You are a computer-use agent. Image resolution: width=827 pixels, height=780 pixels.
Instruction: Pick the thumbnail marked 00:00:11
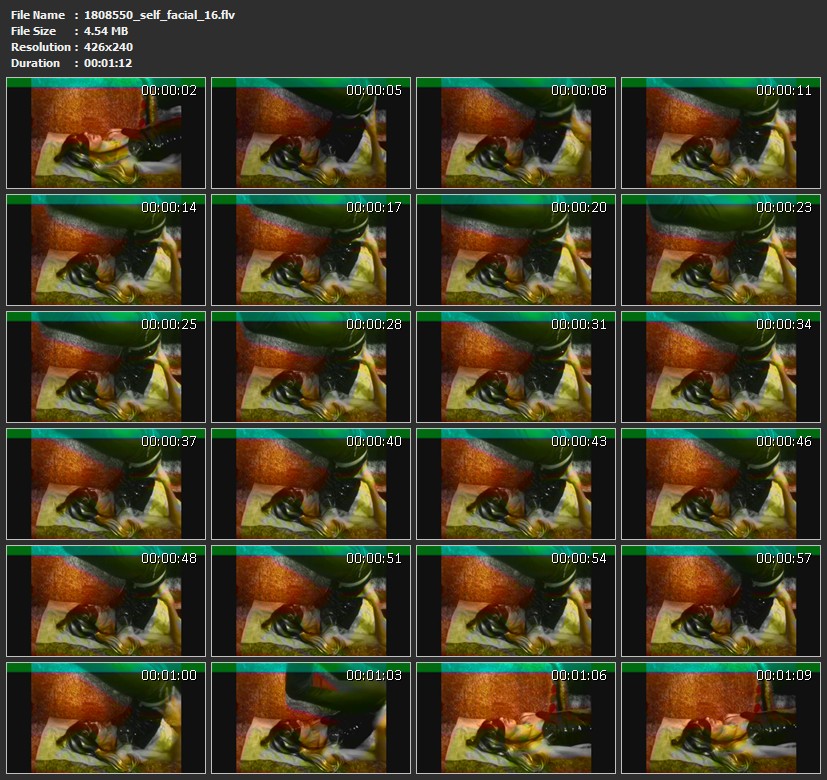pyautogui.click(x=721, y=133)
